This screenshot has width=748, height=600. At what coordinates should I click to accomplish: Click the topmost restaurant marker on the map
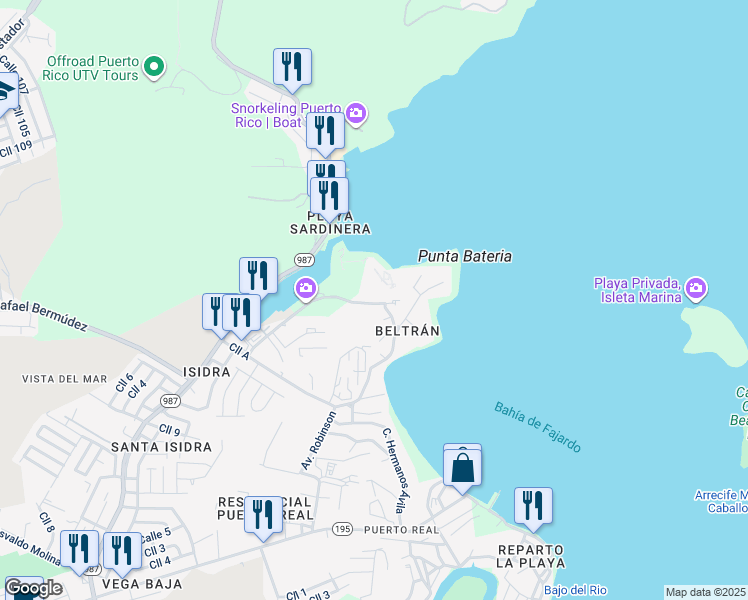292,67
